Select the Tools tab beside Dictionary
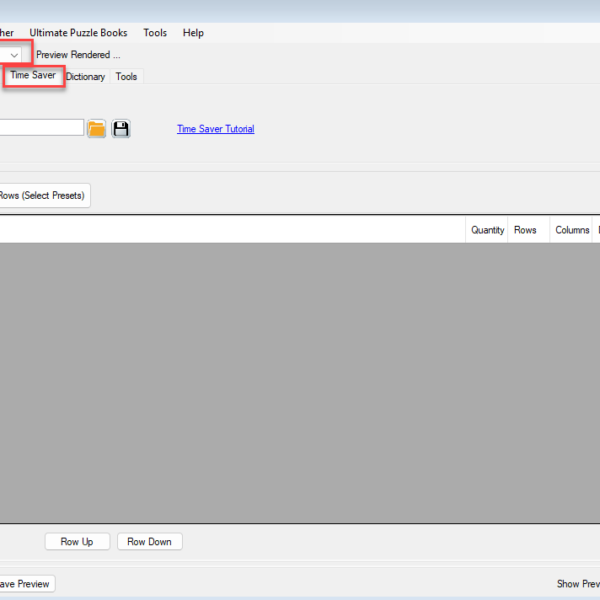Screen dimensions: 600x600 click(x=126, y=77)
